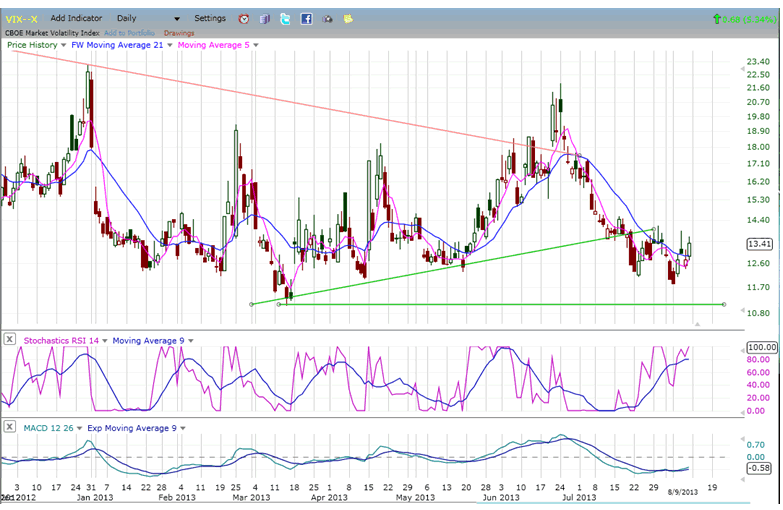The image size is (783, 510).
Task: Expand the Price History dropdown arrow
Action: (64, 45)
